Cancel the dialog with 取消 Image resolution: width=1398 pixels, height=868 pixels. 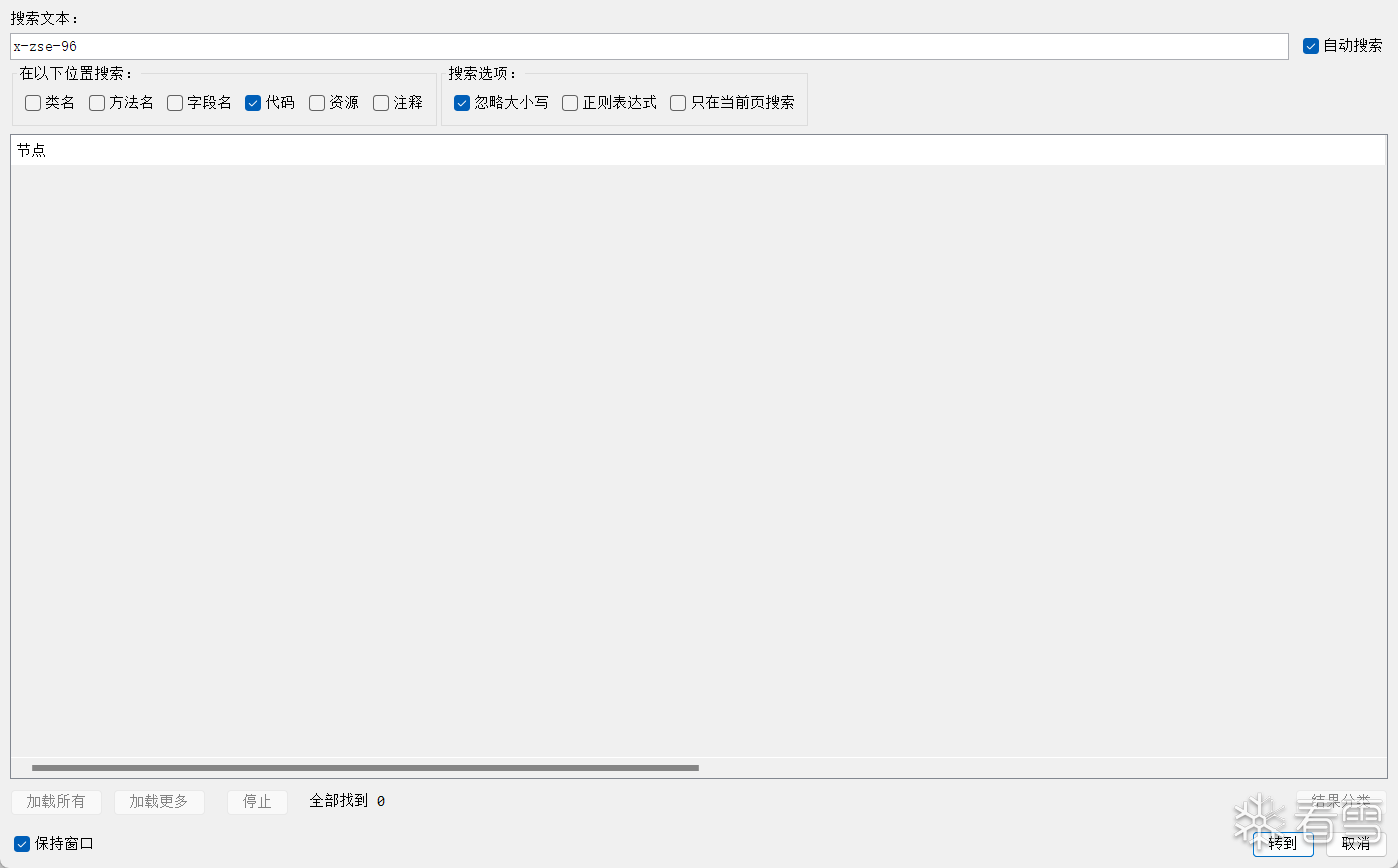pyautogui.click(x=1356, y=844)
